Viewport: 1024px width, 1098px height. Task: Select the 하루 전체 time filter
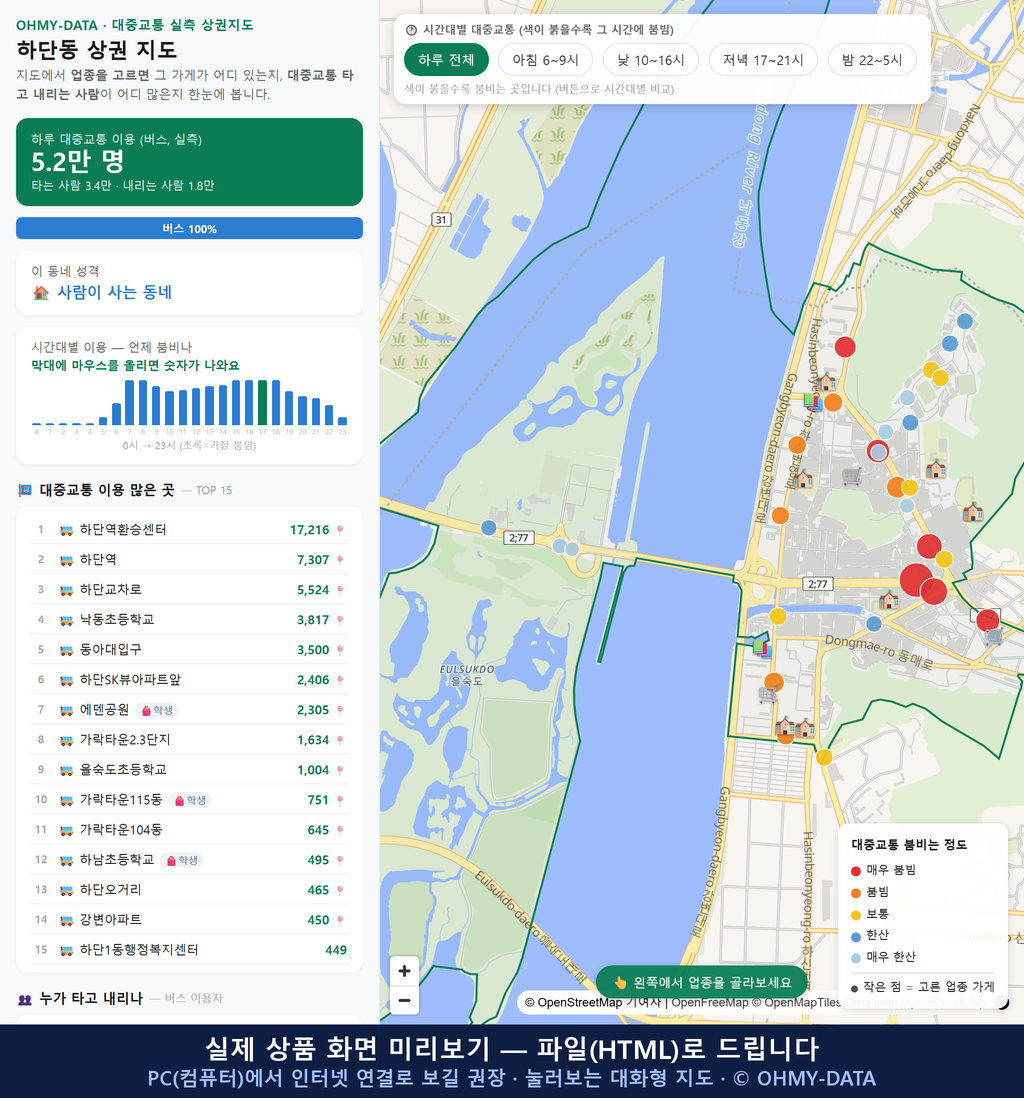[x=446, y=60]
